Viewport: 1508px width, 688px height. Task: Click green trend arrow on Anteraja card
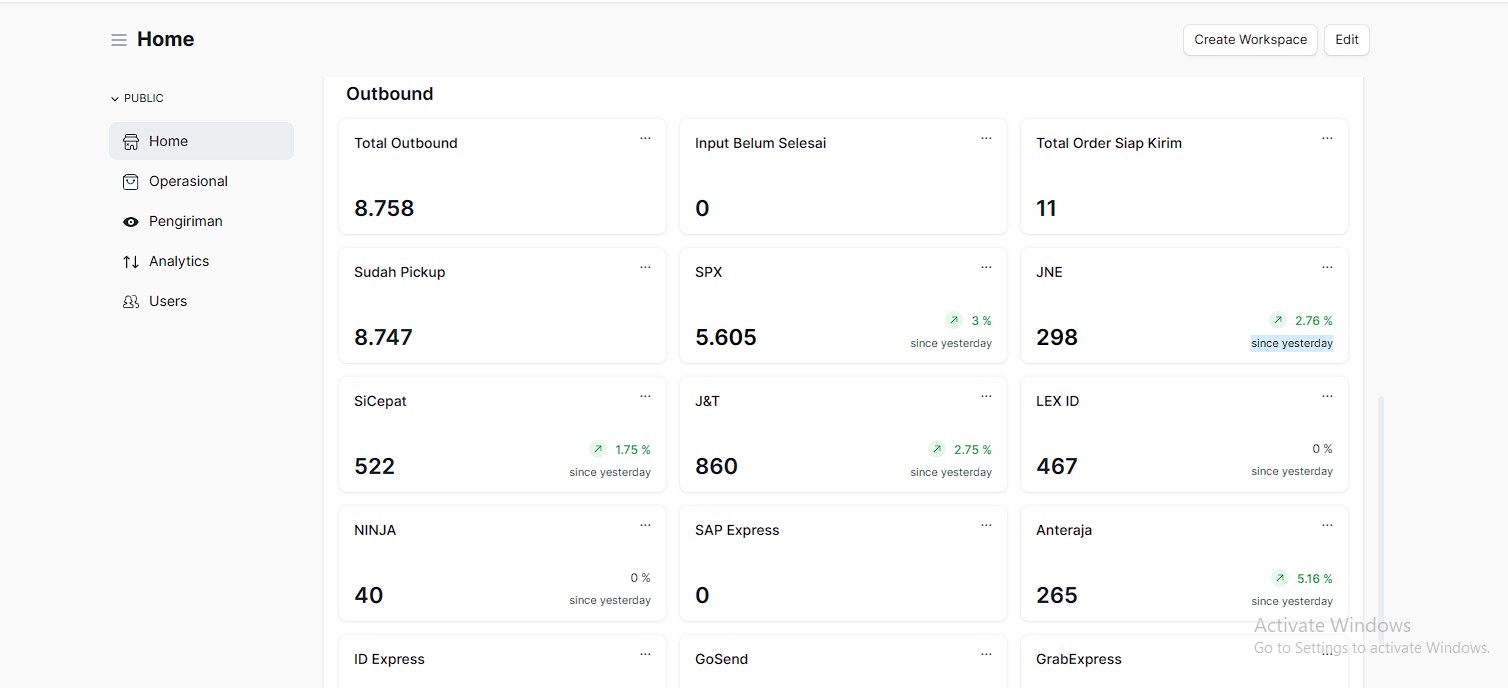[1279, 579]
